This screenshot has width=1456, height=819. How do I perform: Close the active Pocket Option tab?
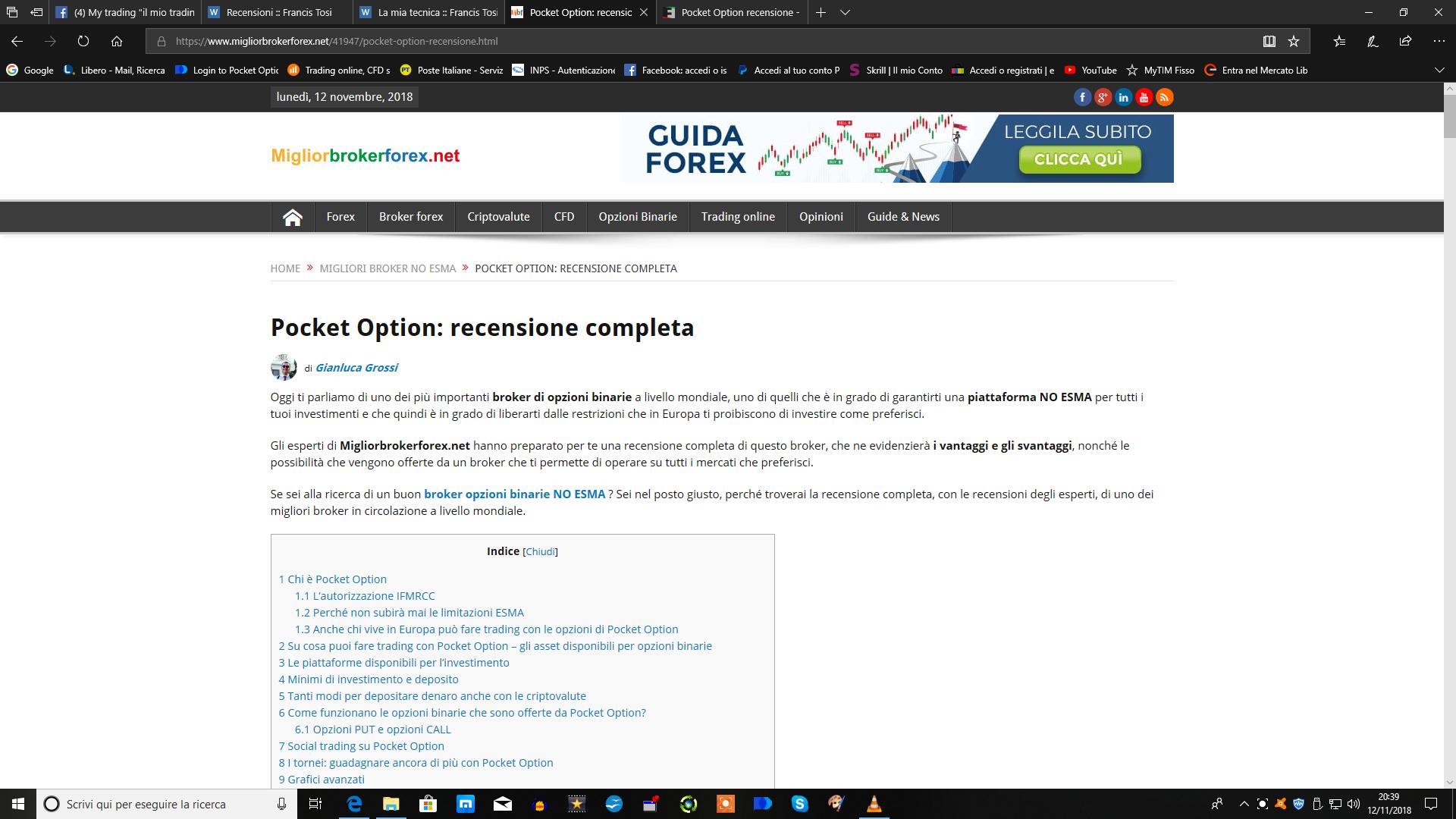coord(644,12)
